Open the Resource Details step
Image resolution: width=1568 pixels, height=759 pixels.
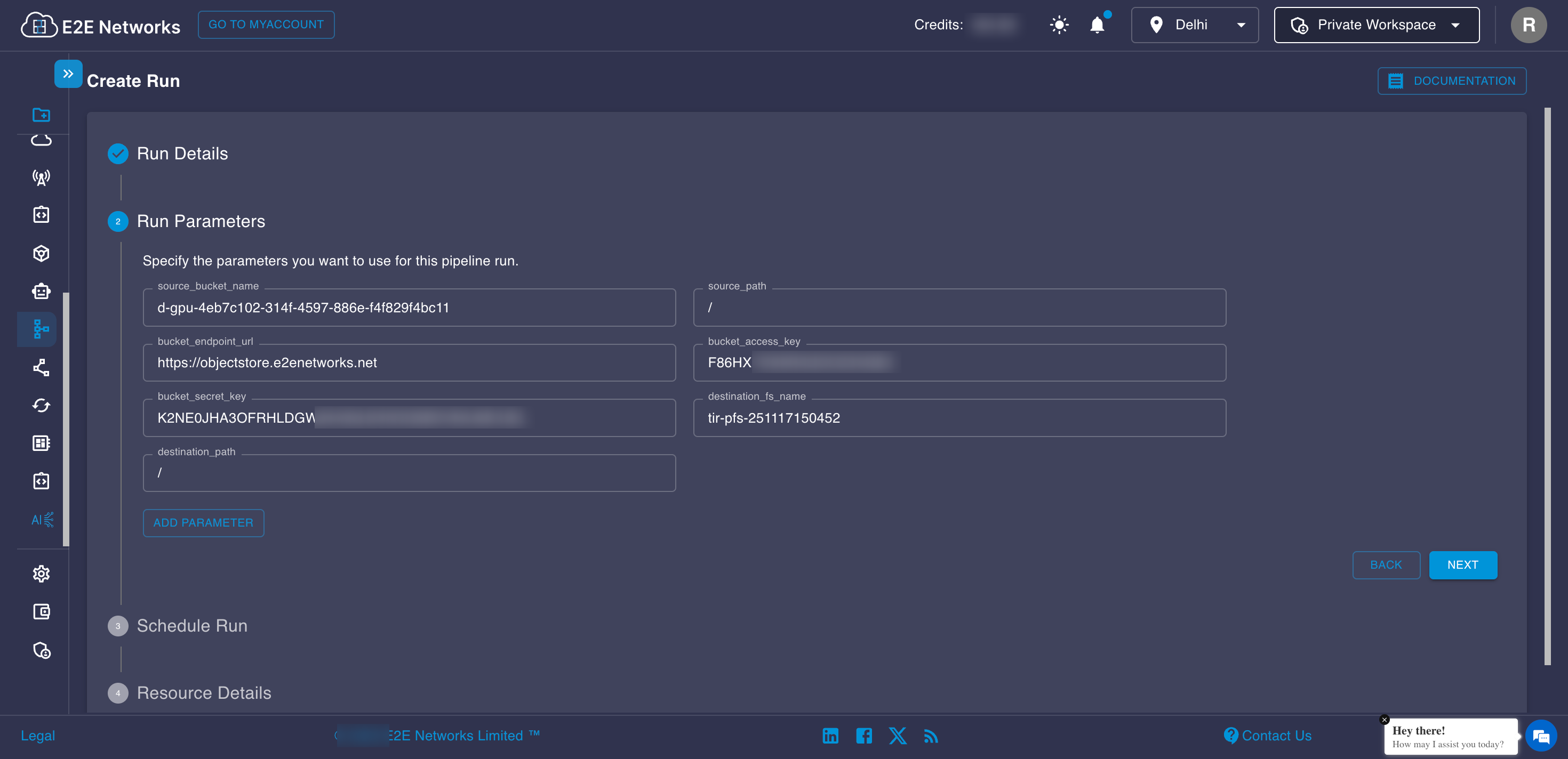pos(203,693)
